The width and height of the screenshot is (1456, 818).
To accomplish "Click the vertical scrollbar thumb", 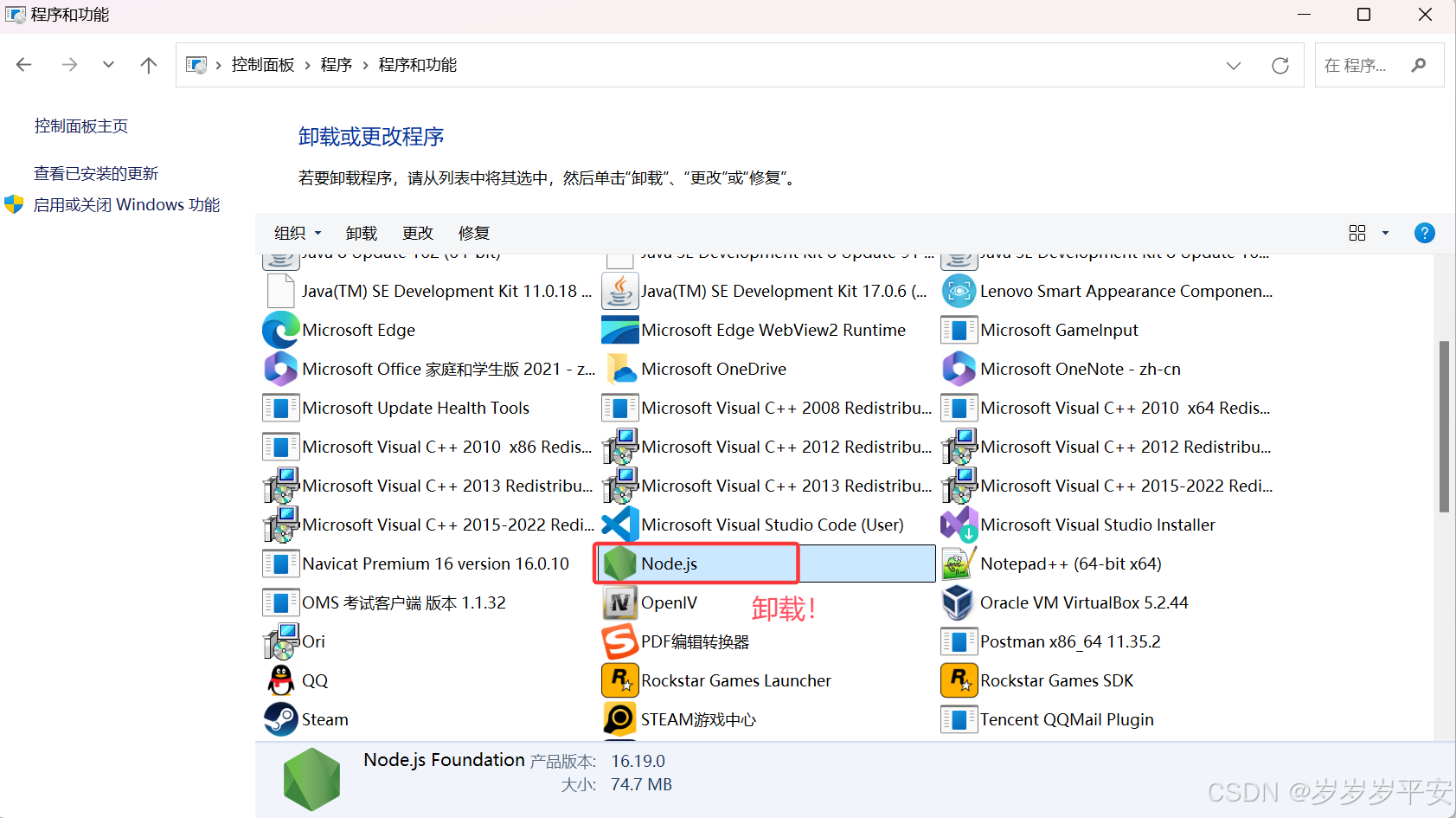I will pos(1444,427).
